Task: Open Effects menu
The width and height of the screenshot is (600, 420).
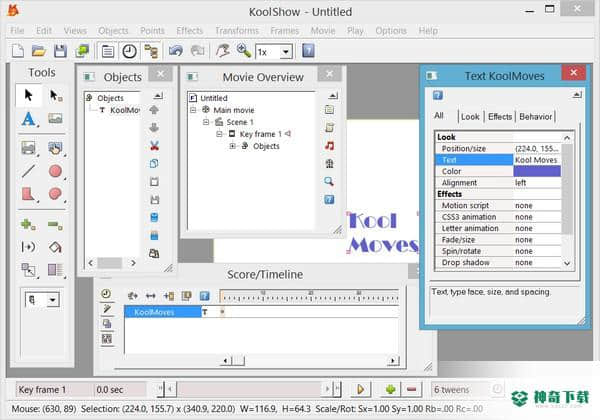Action: (x=190, y=31)
